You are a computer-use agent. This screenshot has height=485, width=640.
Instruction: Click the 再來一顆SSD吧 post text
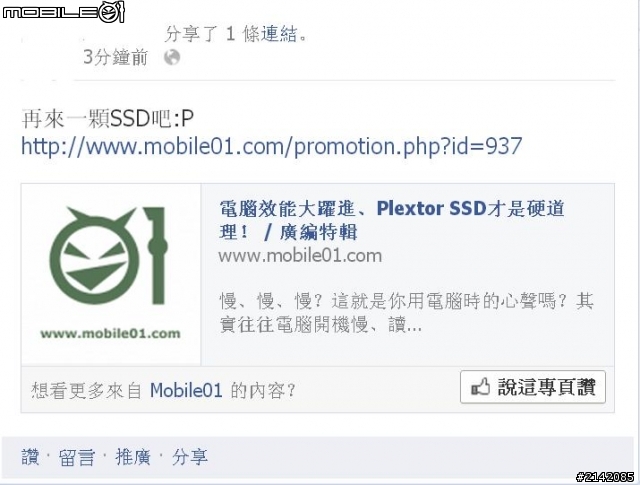107,119
